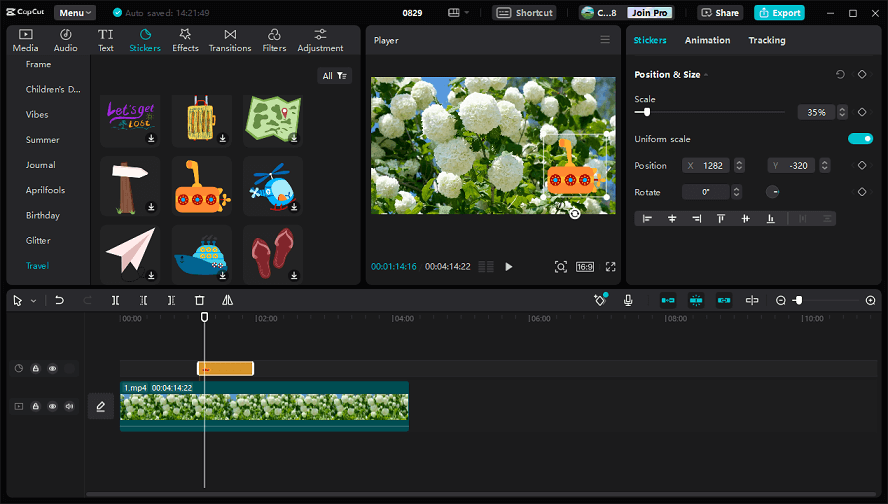Click the Scale slider handle
The width and height of the screenshot is (888, 504).
coord(648,112)
